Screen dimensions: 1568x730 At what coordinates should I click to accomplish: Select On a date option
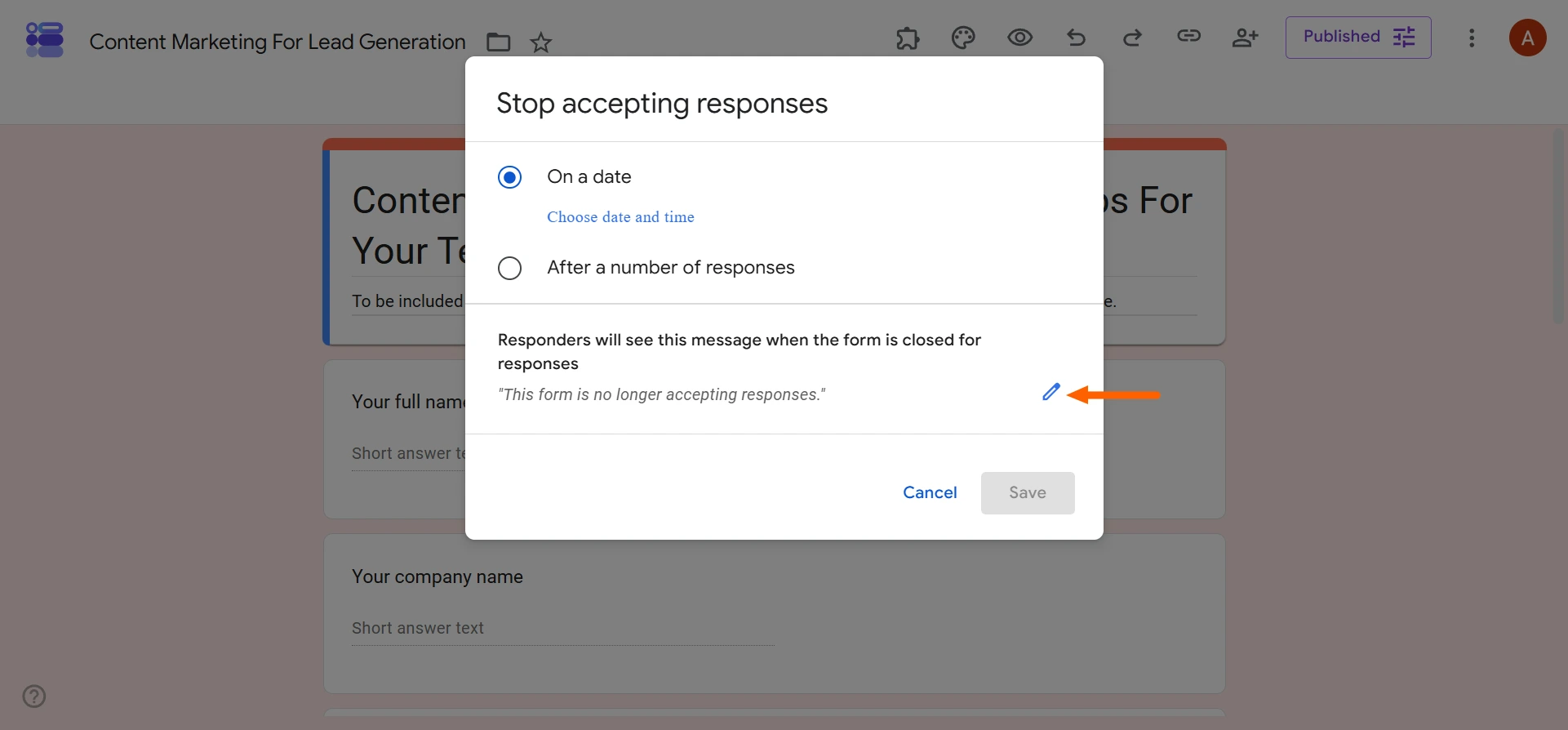[510, 177]
